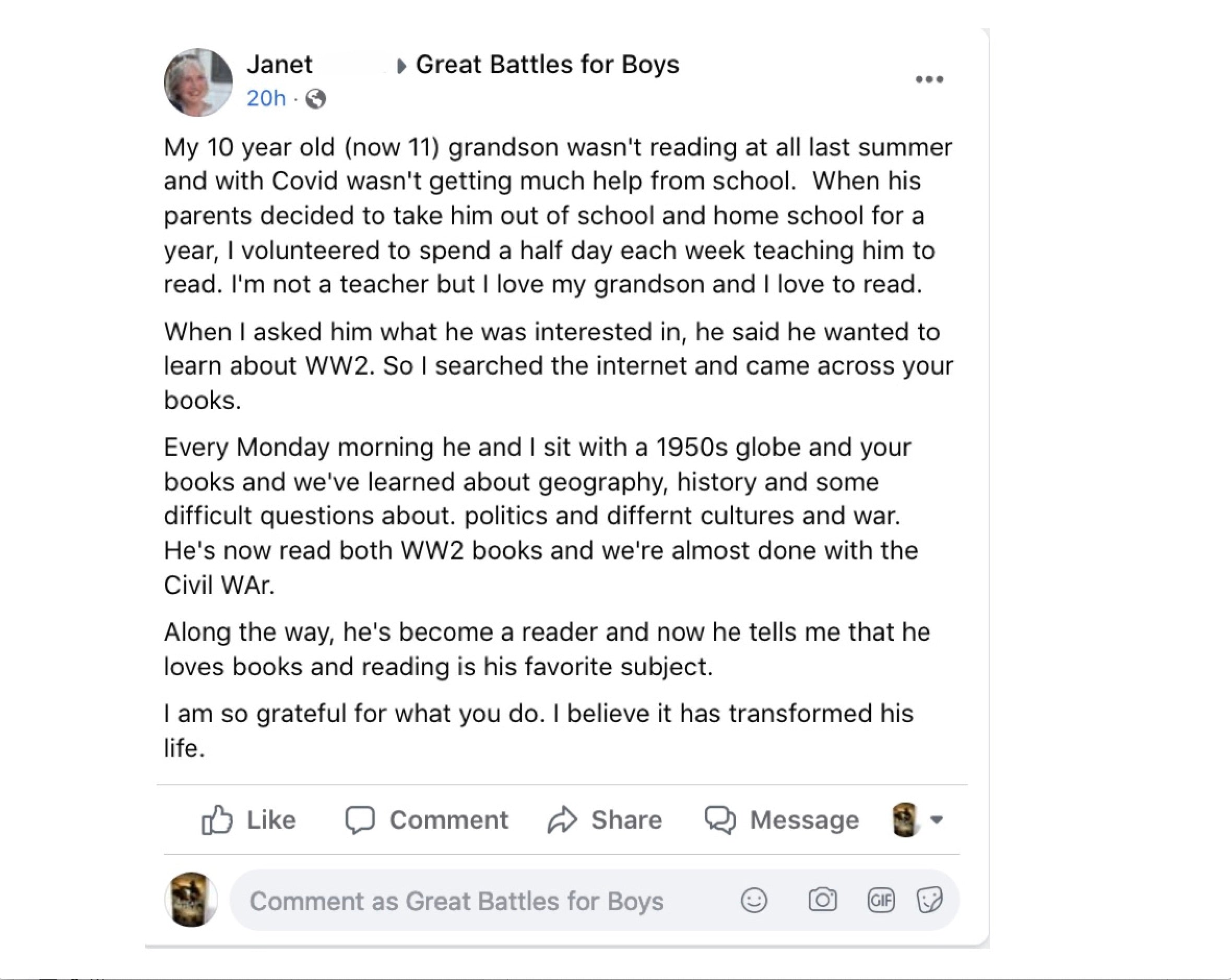Click Janet's profile picture
Screen dimensions: 1231x980
pyautogui.click(x=198, y=82)
